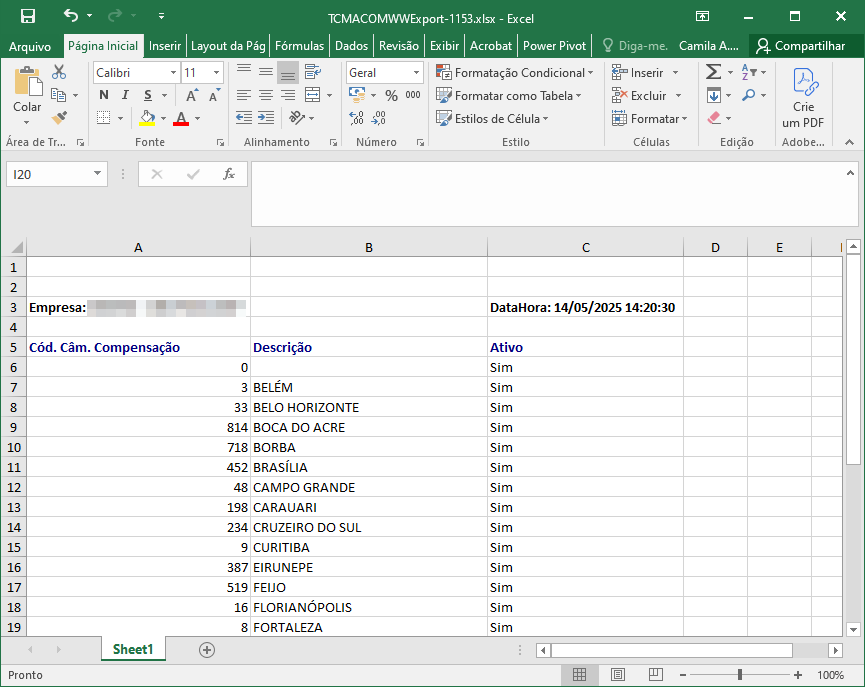Align cell text right
865x687 pixels.
point(288,95)
